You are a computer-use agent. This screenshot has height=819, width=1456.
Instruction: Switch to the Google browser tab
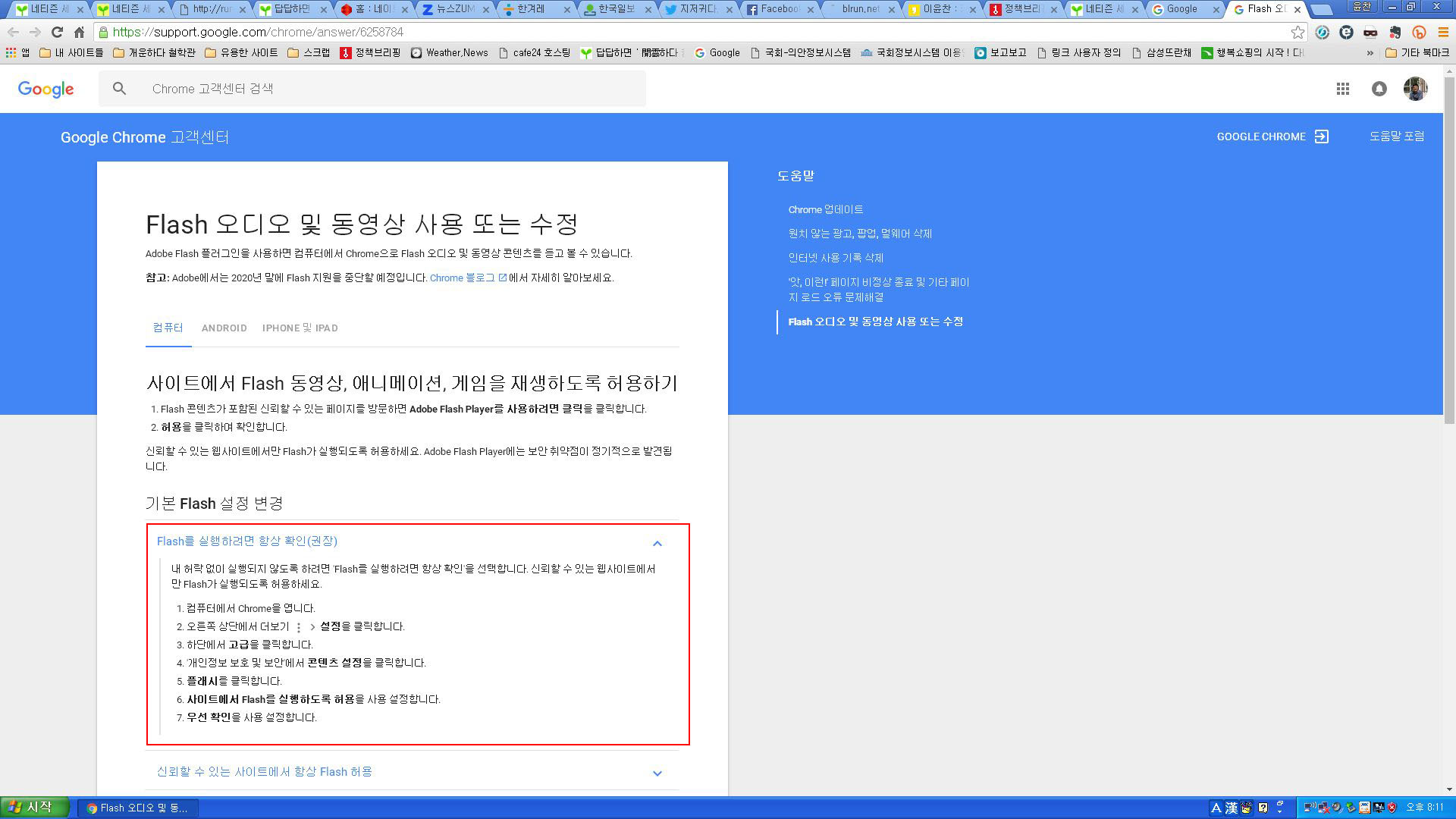(1185, 9)
